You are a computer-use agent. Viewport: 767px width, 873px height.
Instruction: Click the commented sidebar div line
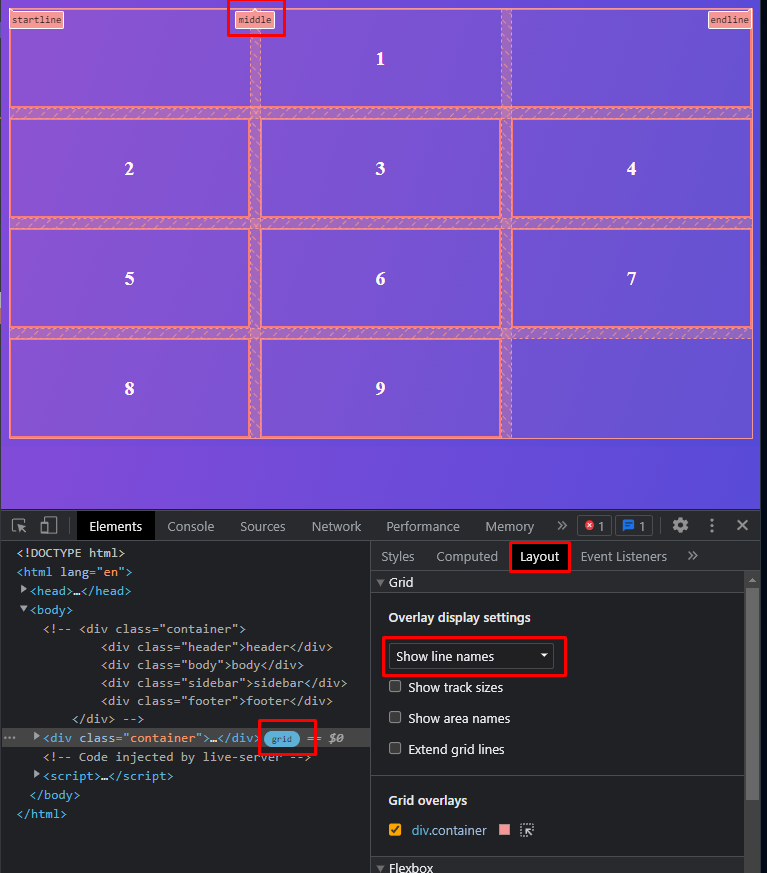(224, 683)
